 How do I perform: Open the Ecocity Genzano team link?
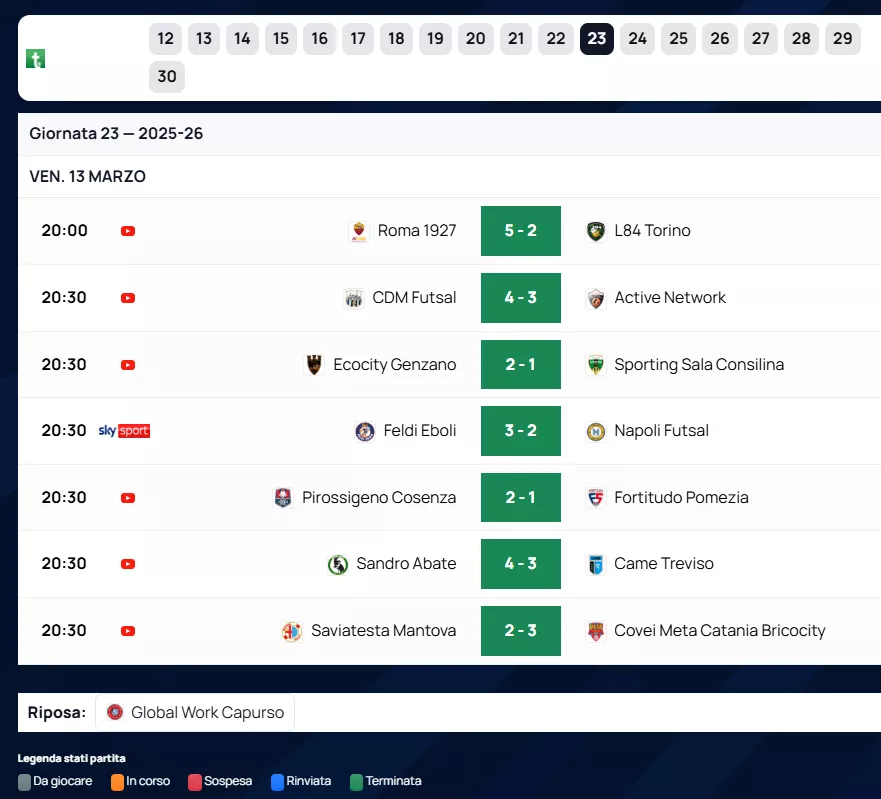(x=394, y=365)
